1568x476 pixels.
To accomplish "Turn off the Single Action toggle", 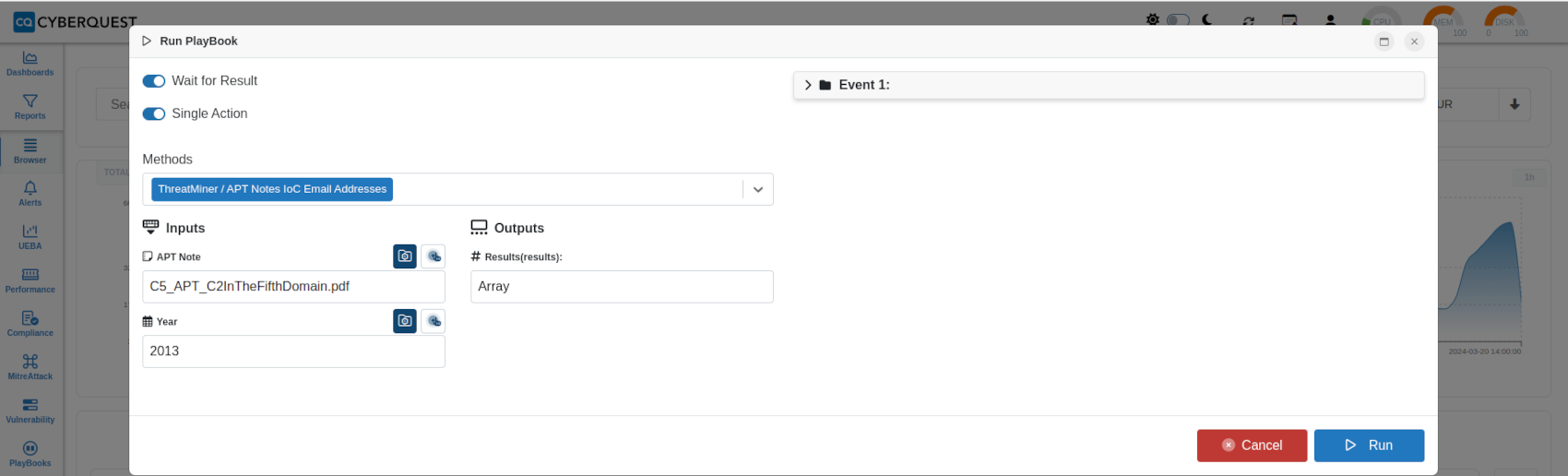I will [154, 113].
